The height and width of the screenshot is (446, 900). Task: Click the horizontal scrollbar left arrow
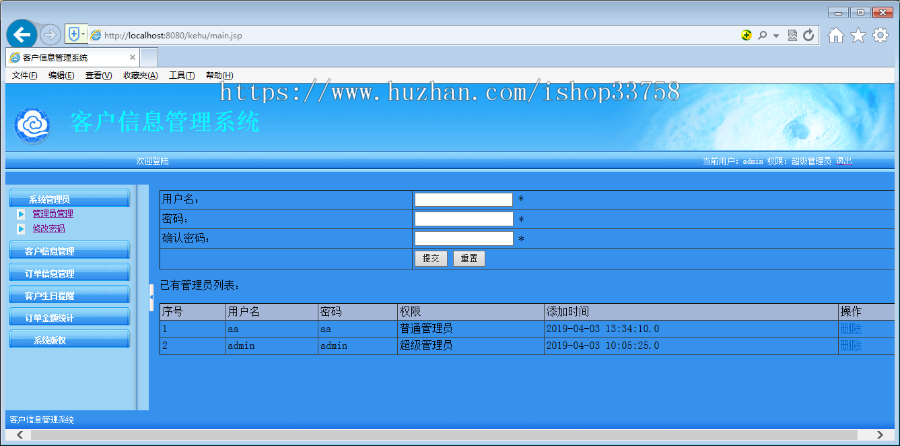(20, 435)
